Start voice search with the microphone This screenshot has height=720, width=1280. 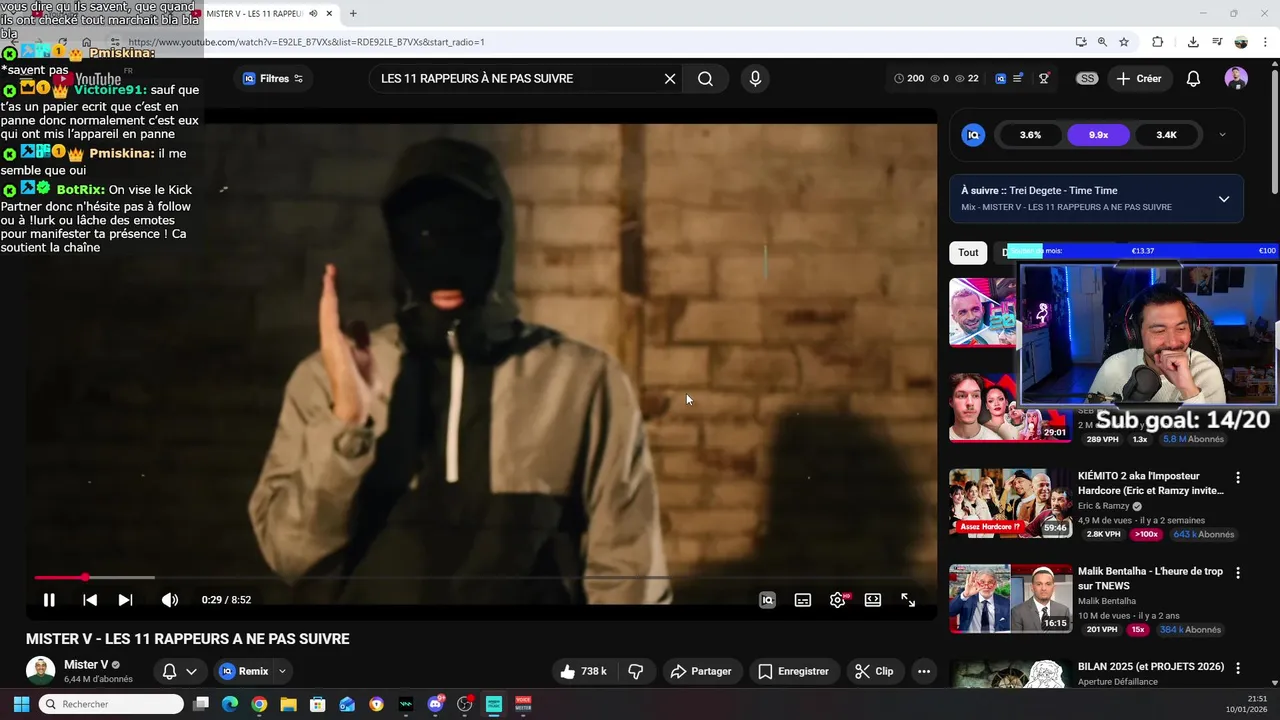755,79
